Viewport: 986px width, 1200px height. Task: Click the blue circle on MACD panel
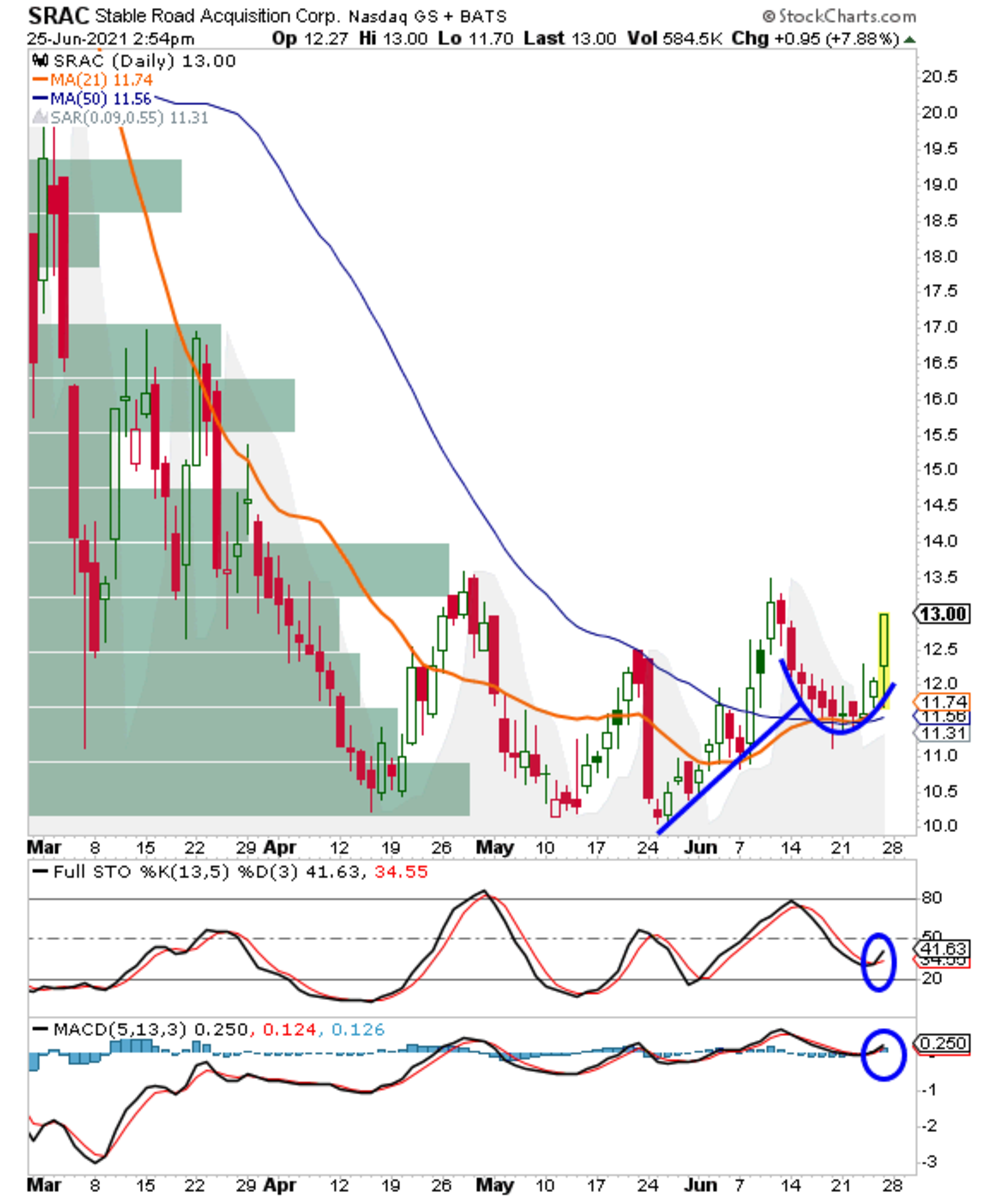881,1053
